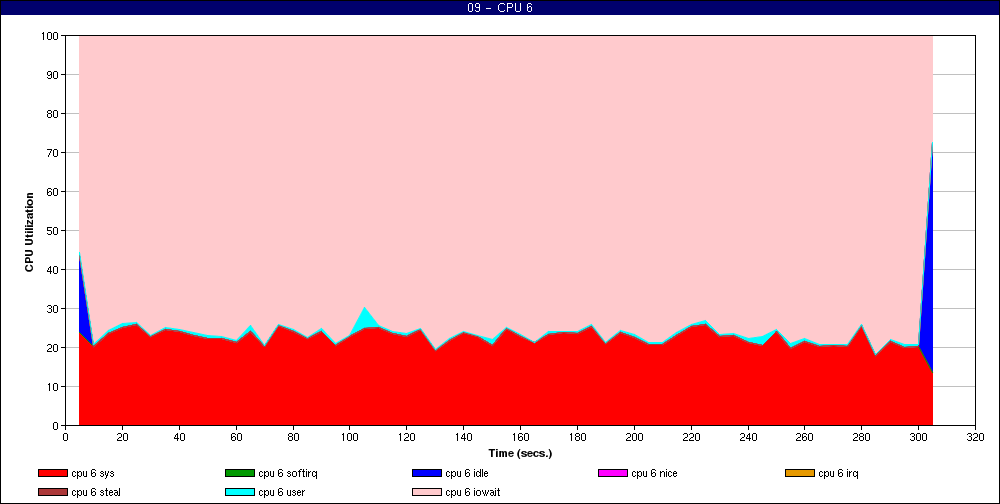Viewport: 1000px width, 504px height.
Task: Click the 50 tick on the y-axis
Action: (x=54, y=231)
